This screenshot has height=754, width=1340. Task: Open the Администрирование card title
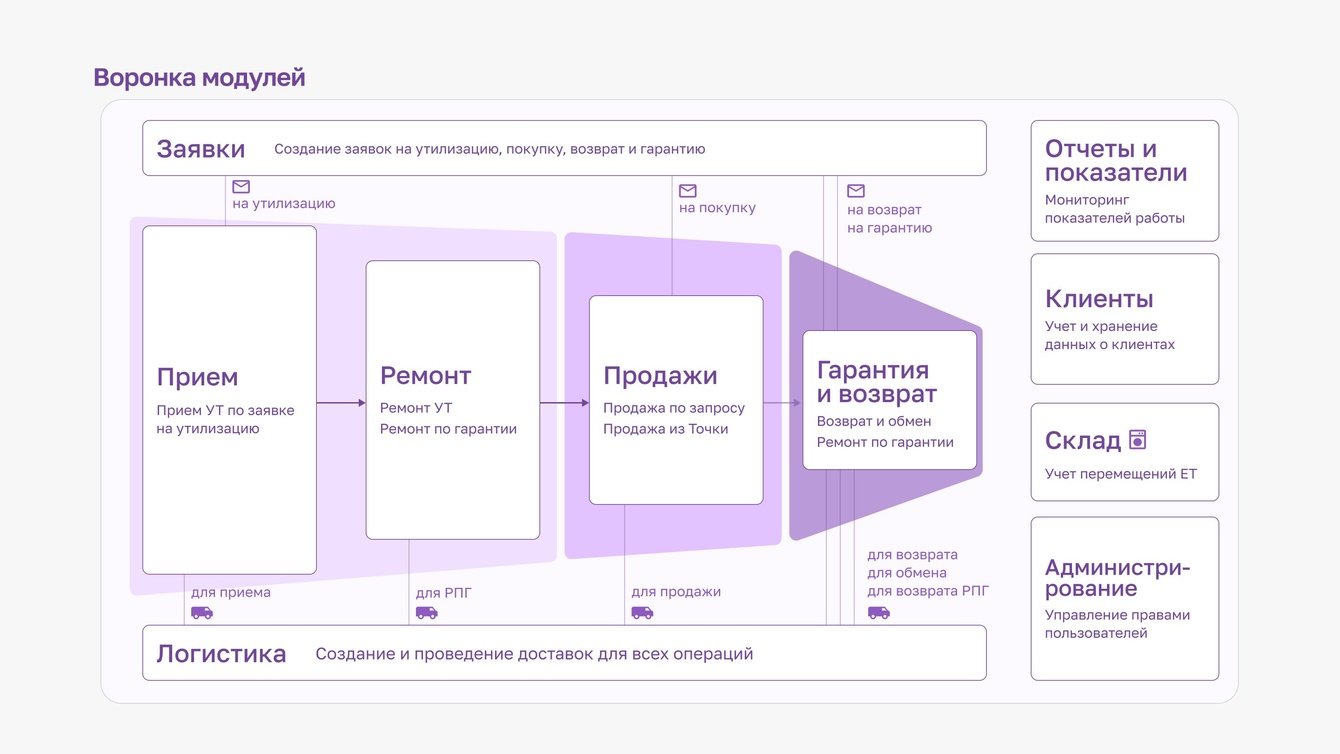(x=1118, y=578)
